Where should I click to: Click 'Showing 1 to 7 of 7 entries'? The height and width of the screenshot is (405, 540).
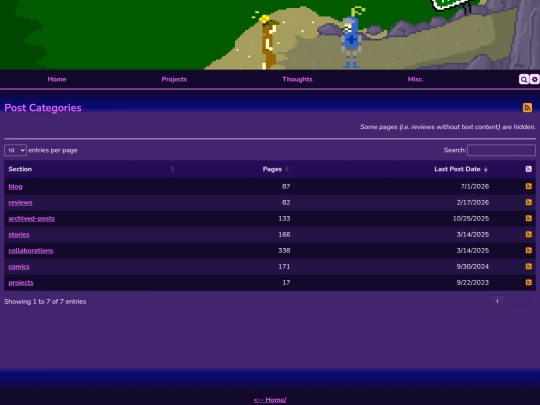[45, 302]
